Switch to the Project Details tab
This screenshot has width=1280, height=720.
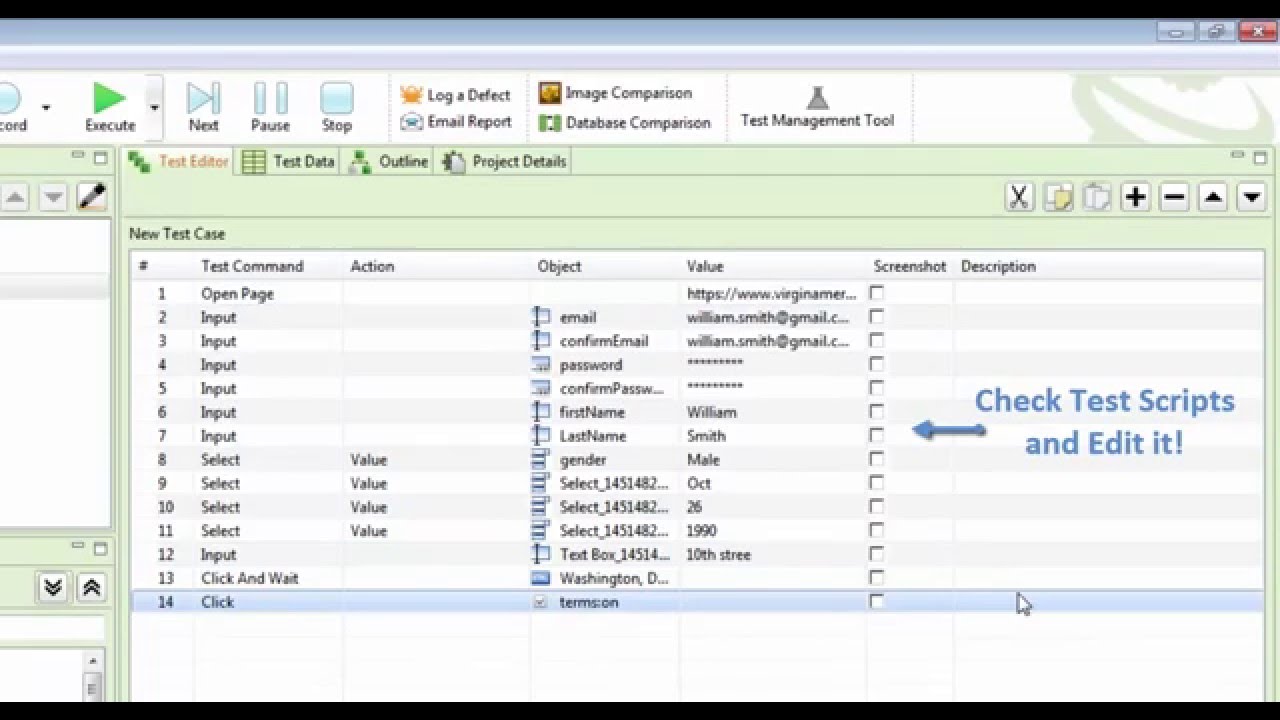tap(505, 162)
